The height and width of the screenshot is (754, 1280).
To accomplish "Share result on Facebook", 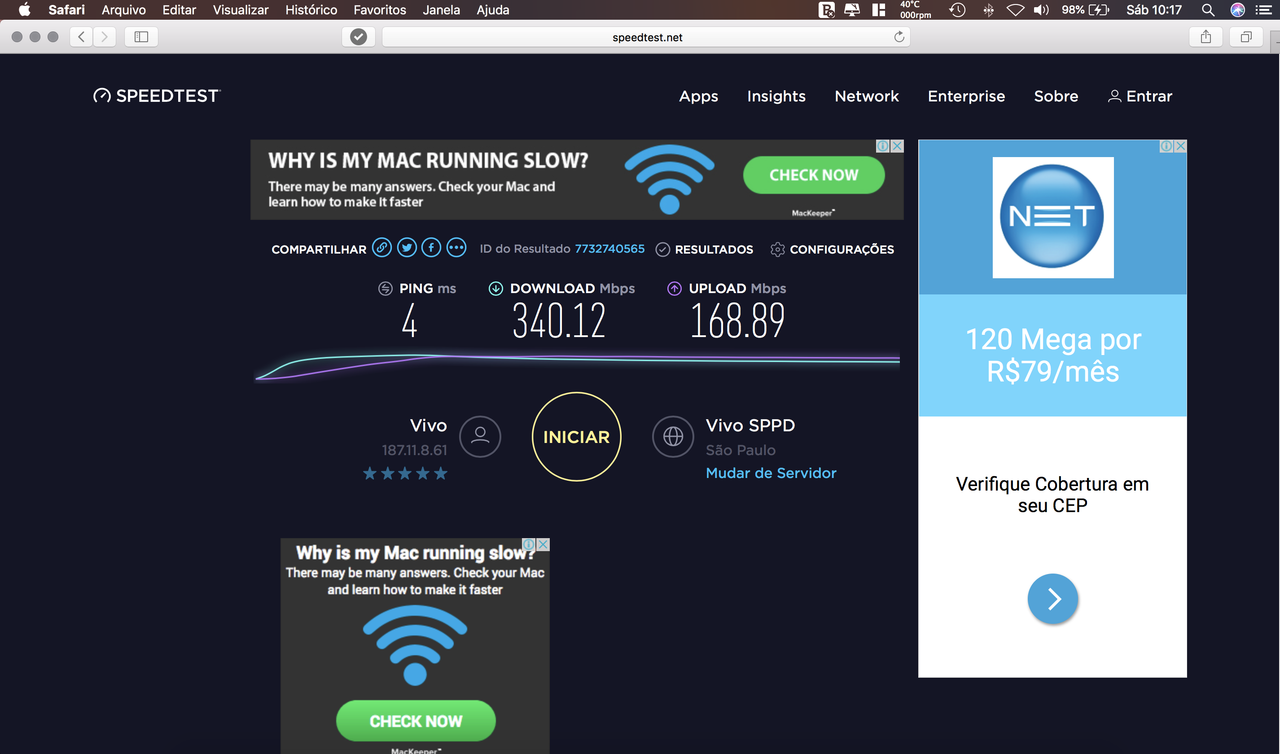I will coord(431,247).
